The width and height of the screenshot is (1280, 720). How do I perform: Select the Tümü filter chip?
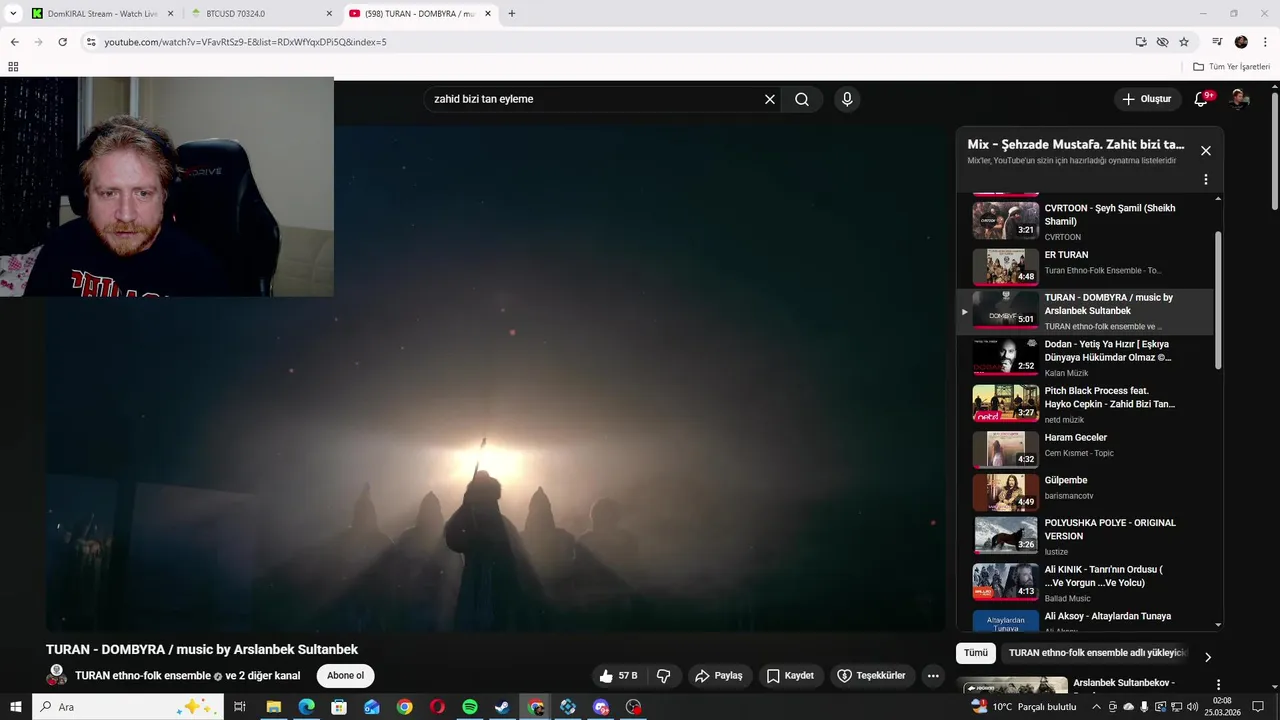click(x=976, y=653)
